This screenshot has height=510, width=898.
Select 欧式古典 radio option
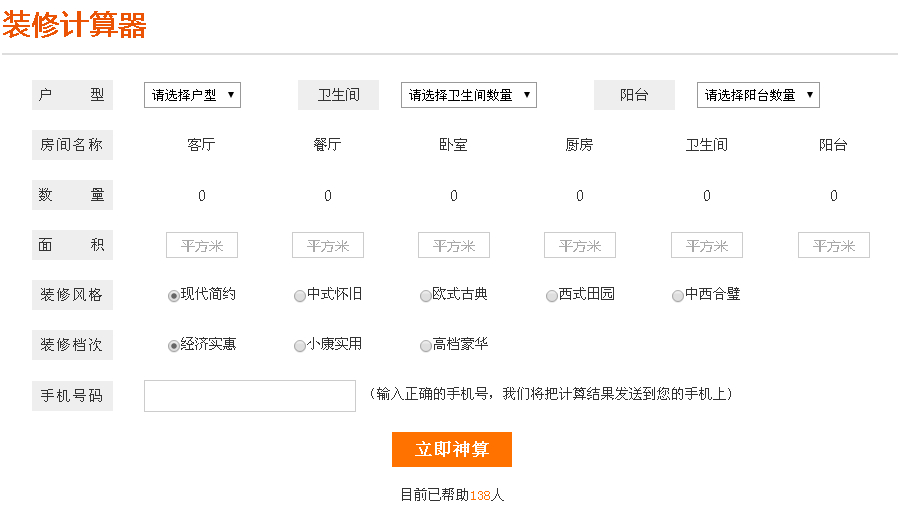click(x=426, y=296)
